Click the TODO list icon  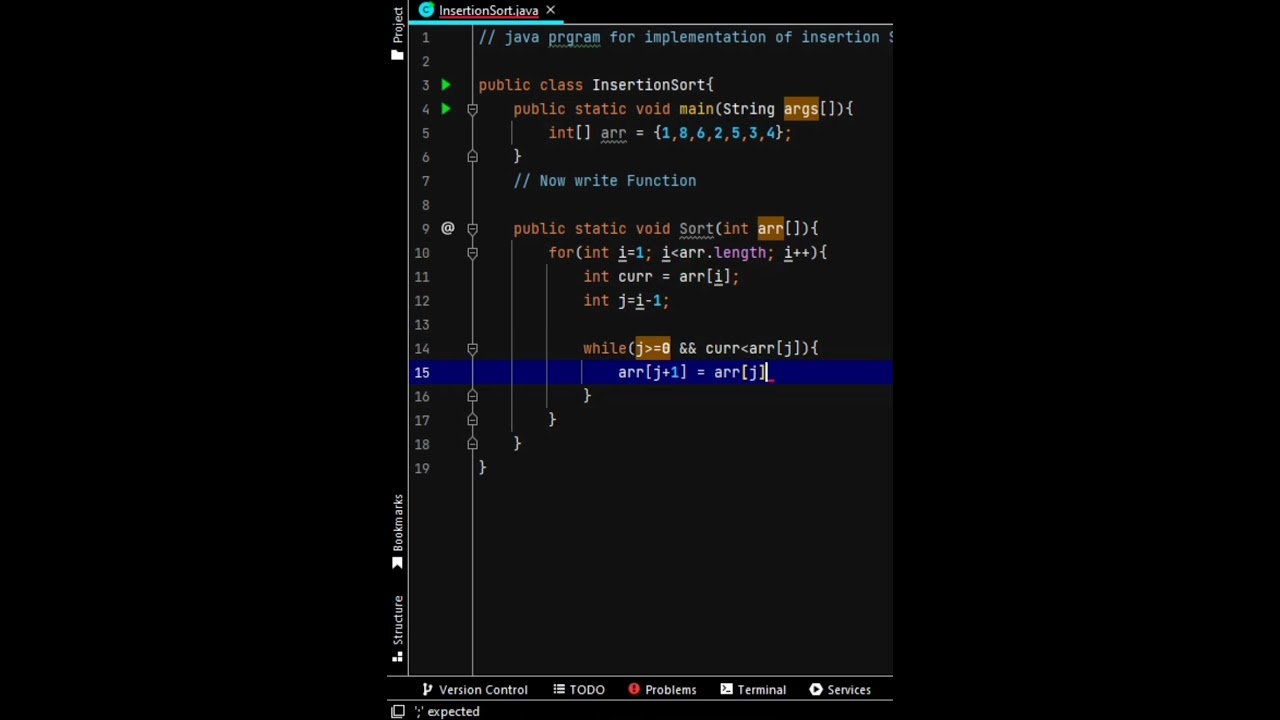(559, 689)
